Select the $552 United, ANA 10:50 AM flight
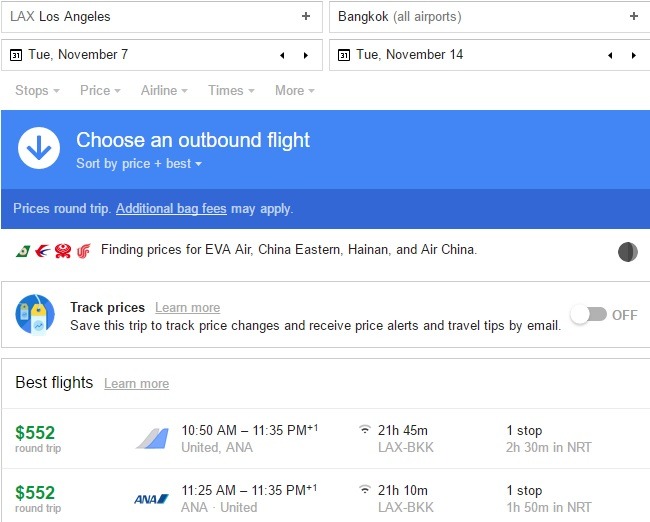650x522 pixels. coord(325,439)
